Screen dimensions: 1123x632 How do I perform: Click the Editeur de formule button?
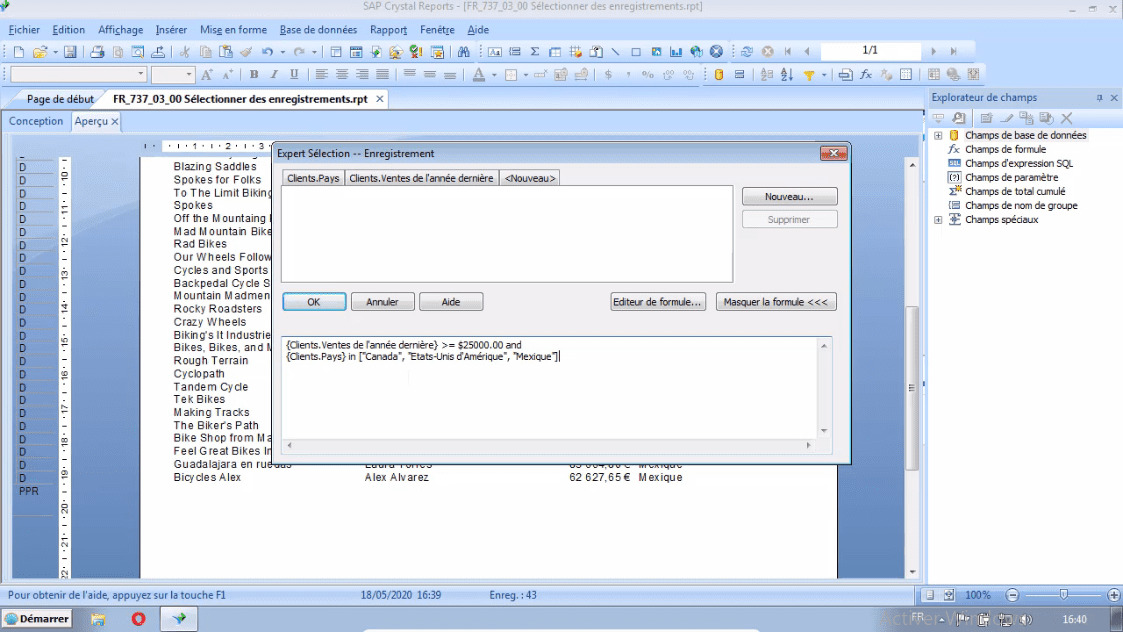pyautogui.click(x=659, y=302)
